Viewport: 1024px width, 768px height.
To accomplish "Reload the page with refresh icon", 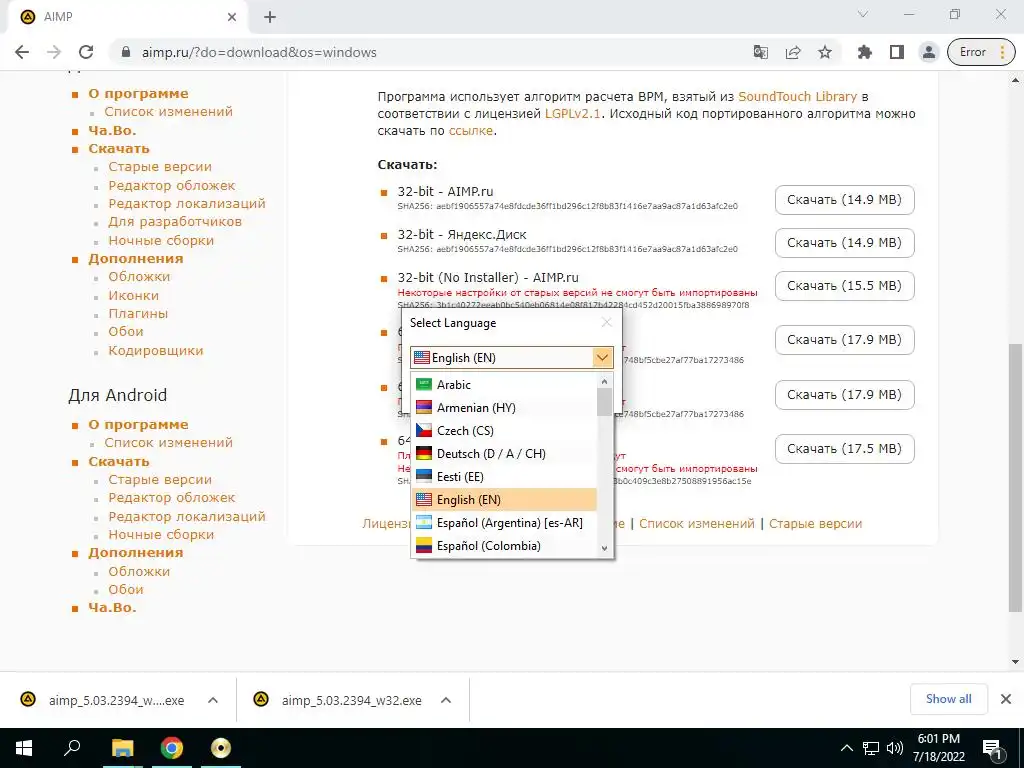I will [x=86, y=52].
